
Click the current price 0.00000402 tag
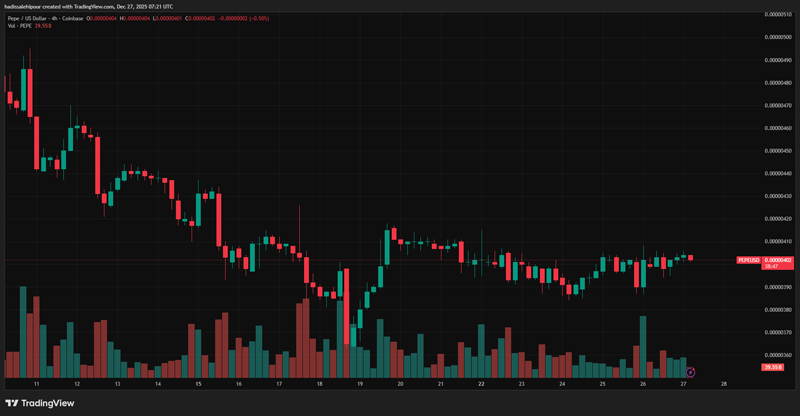pyautogui.click(x=778, y=259)
